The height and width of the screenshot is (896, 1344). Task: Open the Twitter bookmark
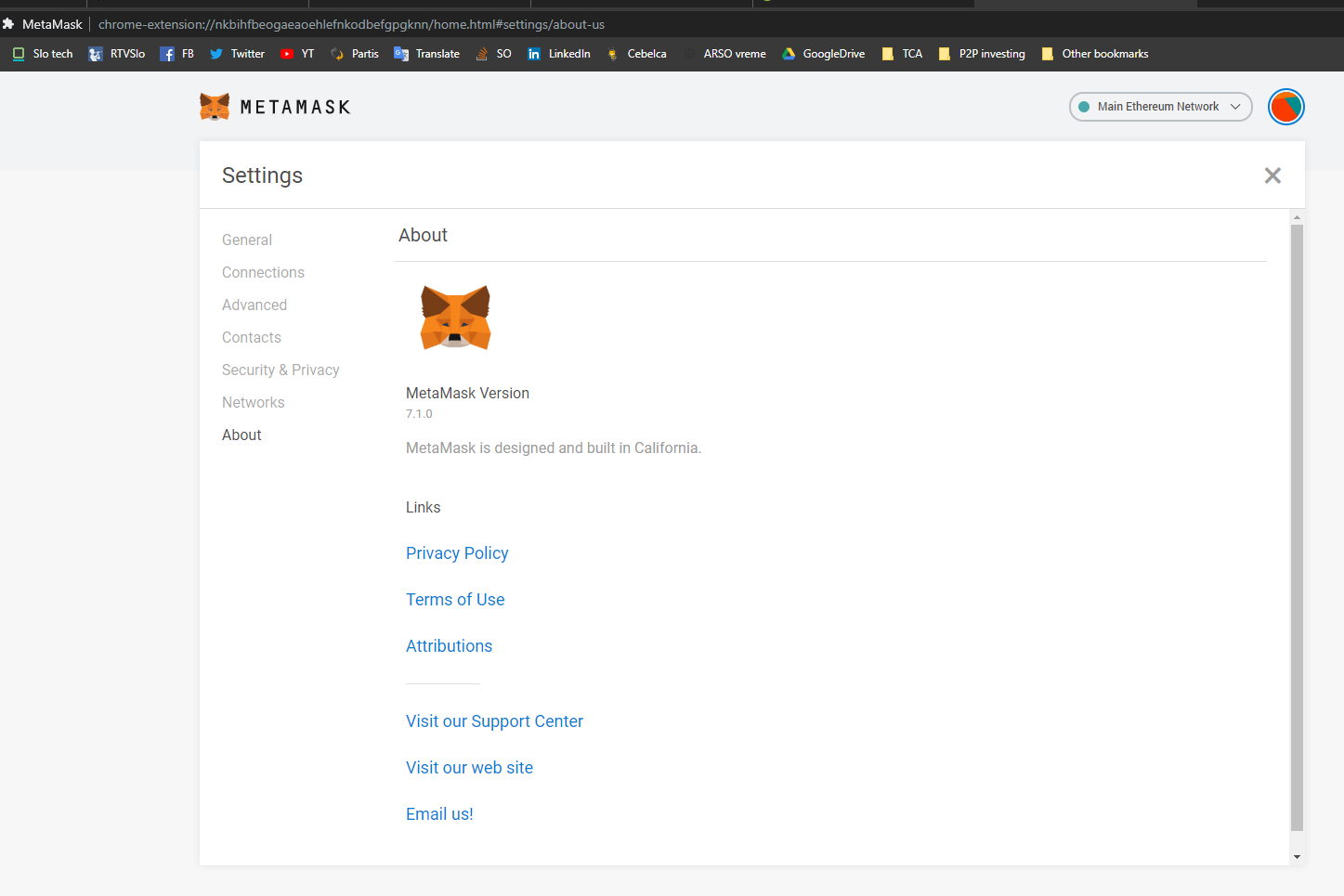point(236,54)
